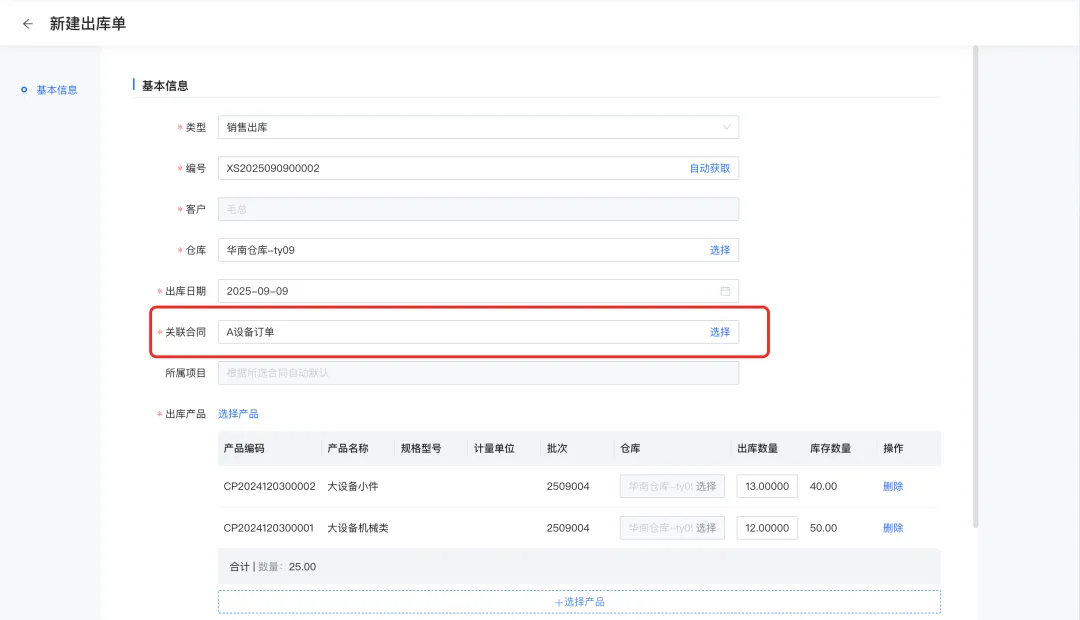Click 选择 in the highlighted 关联合同 row
Screen dimensions: 1080x620
[721, 331]
